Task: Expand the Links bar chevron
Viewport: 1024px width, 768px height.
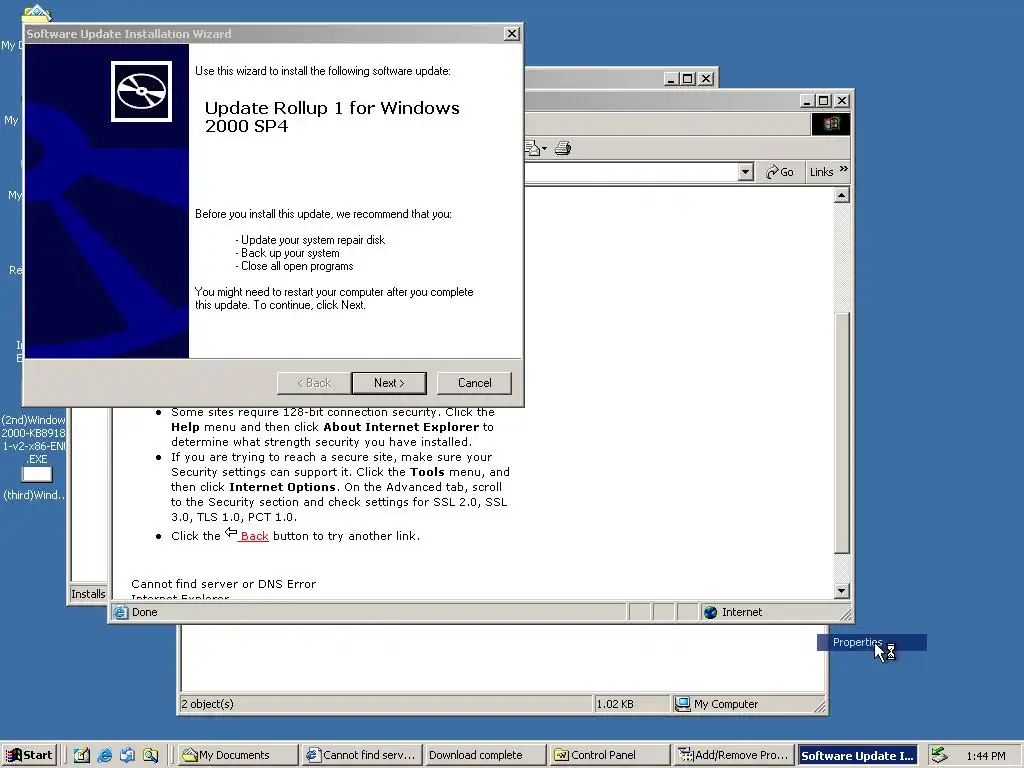Action: point(844,169)
